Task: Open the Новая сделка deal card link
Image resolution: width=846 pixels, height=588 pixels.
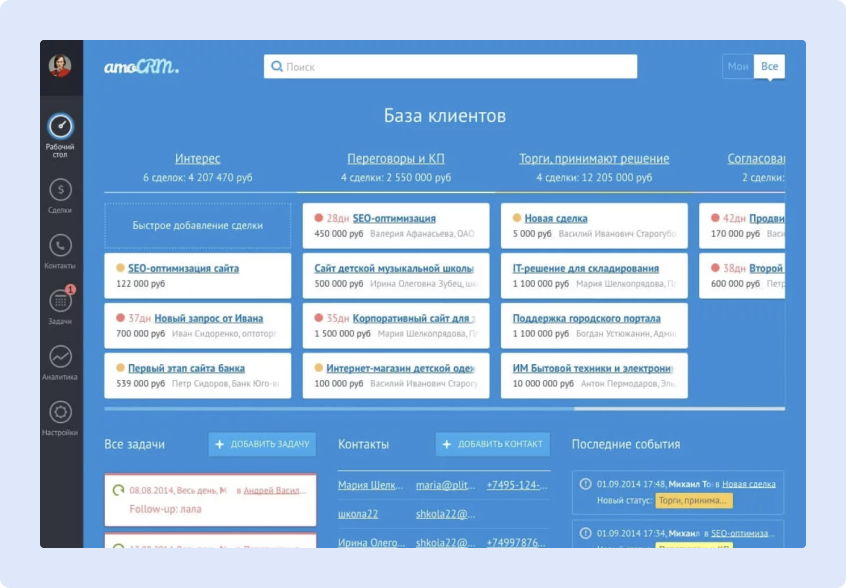Action: [x=556, y=218]
